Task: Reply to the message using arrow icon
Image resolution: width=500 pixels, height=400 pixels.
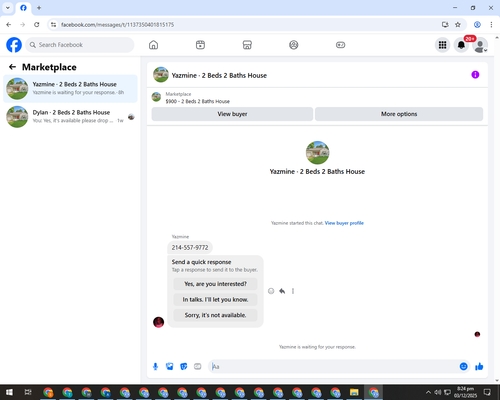Action: click(x=282, y=291)
